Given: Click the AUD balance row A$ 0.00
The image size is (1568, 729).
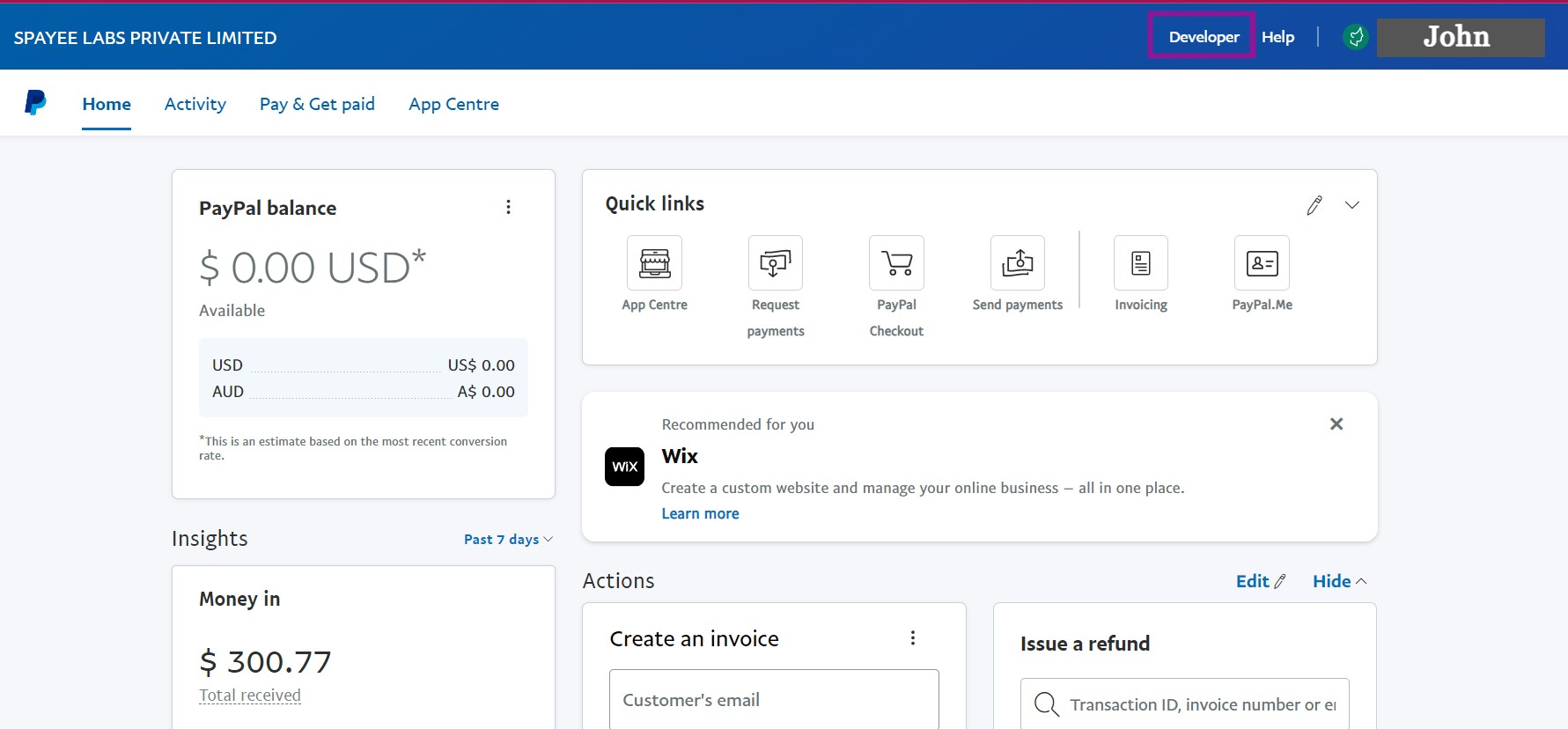Looking at the screenshot, I should pos(364,392).
